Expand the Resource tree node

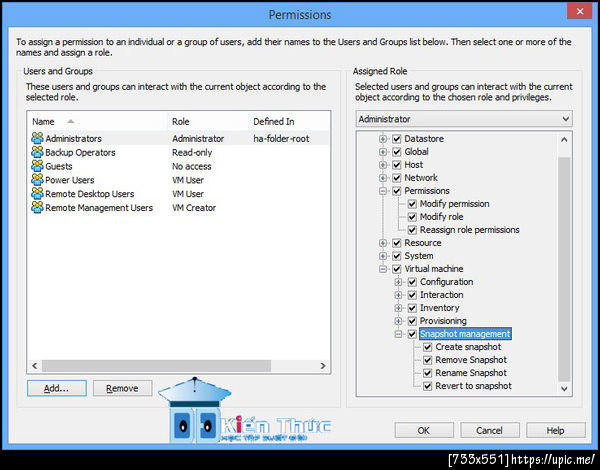pos(383,243)
